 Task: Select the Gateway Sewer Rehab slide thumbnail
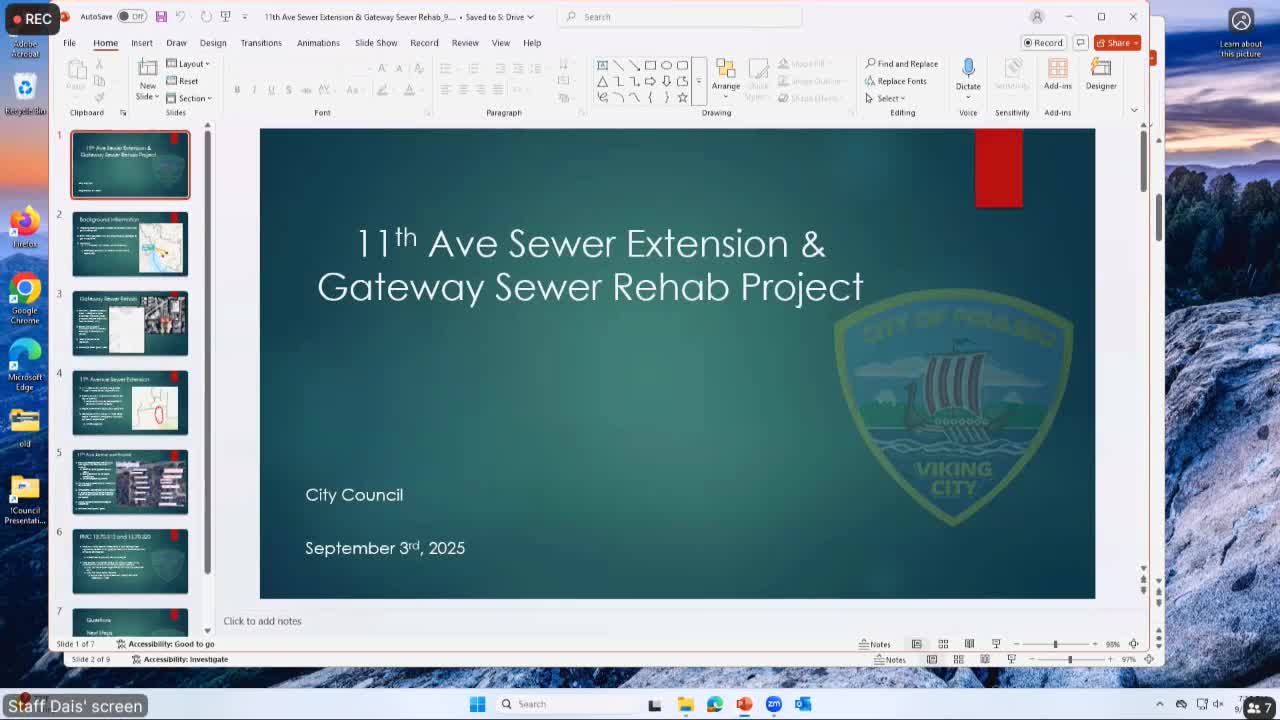[x=130, y=324]
